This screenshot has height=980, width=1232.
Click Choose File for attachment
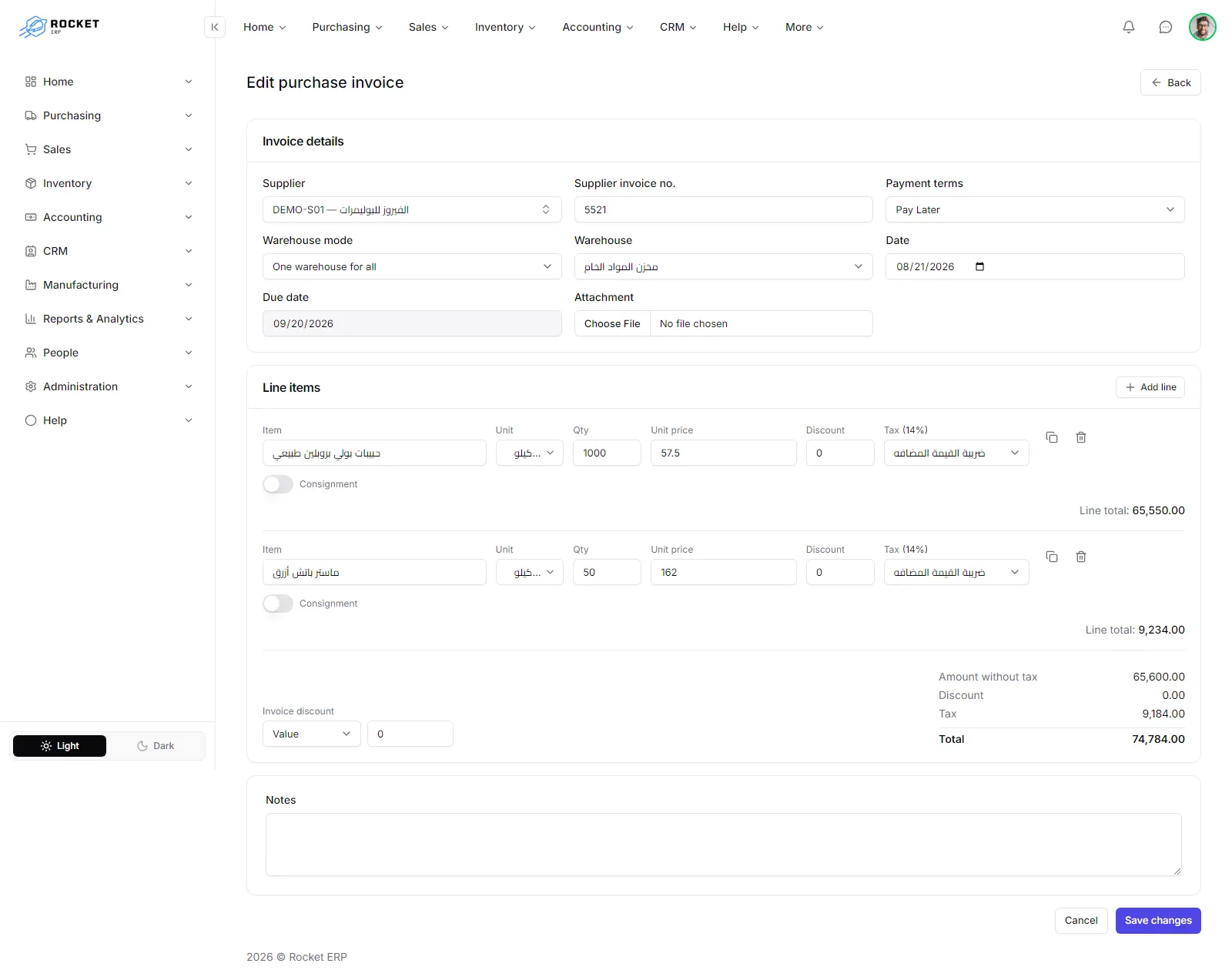tap(612, 323)
